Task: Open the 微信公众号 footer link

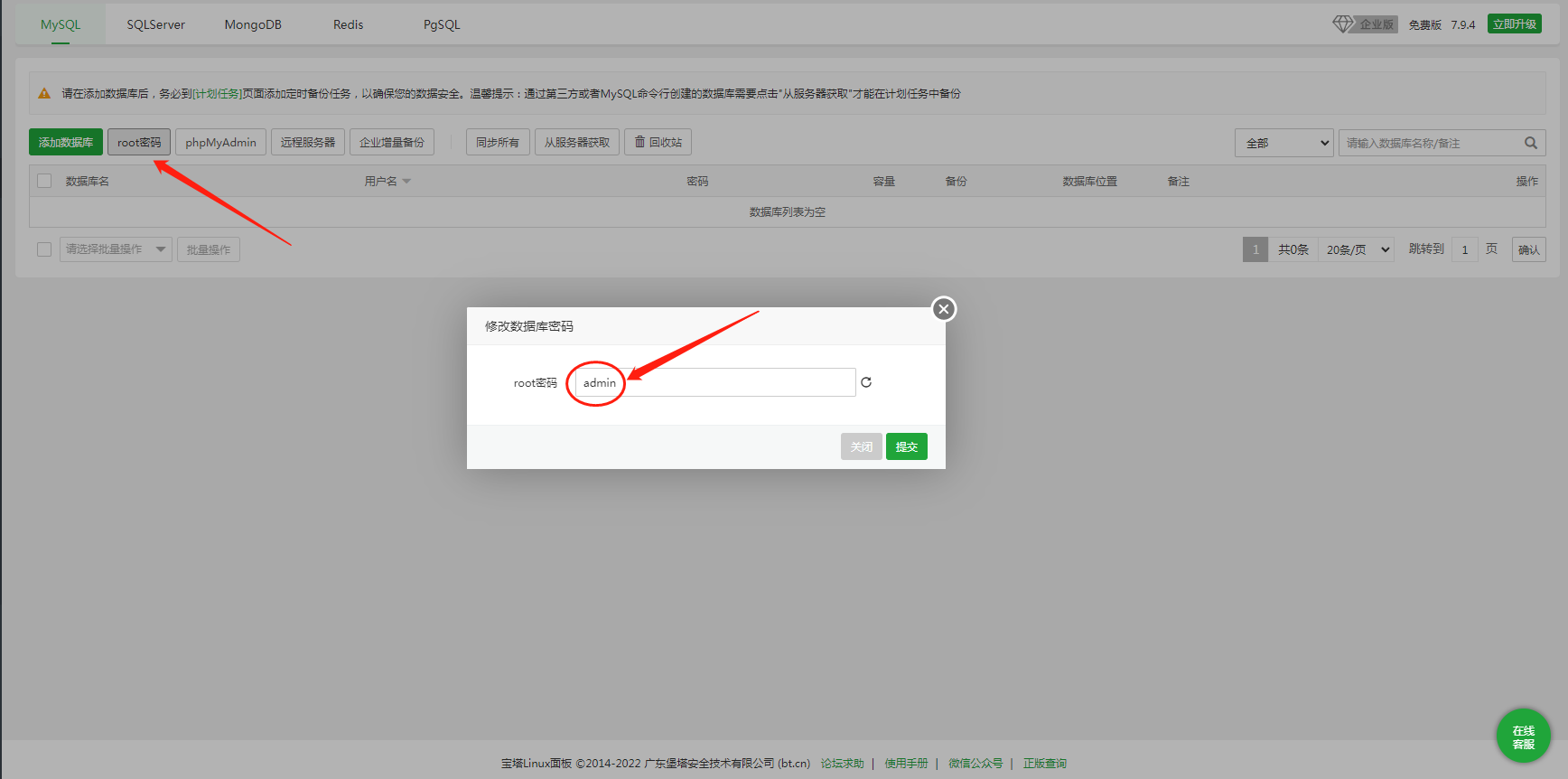Action: click(x=975, y=764)
